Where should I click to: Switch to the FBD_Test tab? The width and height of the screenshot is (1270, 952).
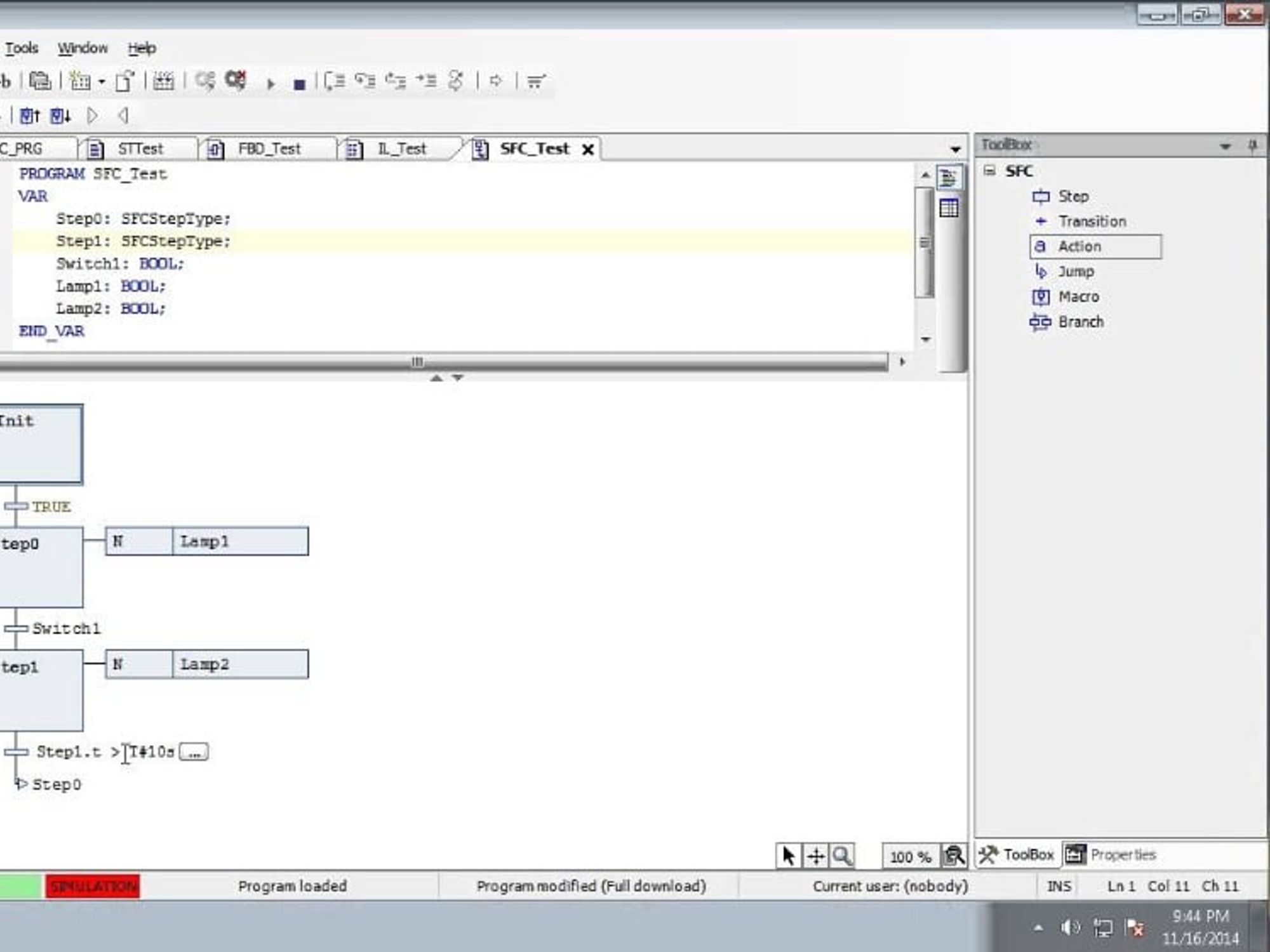click(x=269, y=149)
